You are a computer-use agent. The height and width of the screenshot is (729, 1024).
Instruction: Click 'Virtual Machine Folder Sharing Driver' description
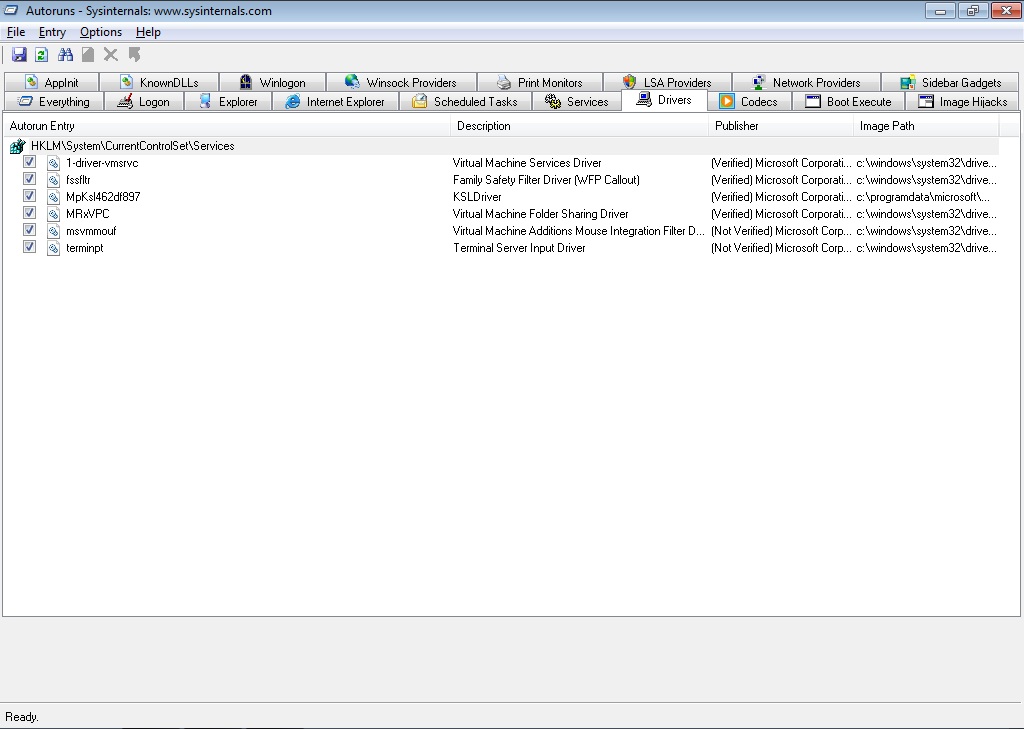[541, 214]
